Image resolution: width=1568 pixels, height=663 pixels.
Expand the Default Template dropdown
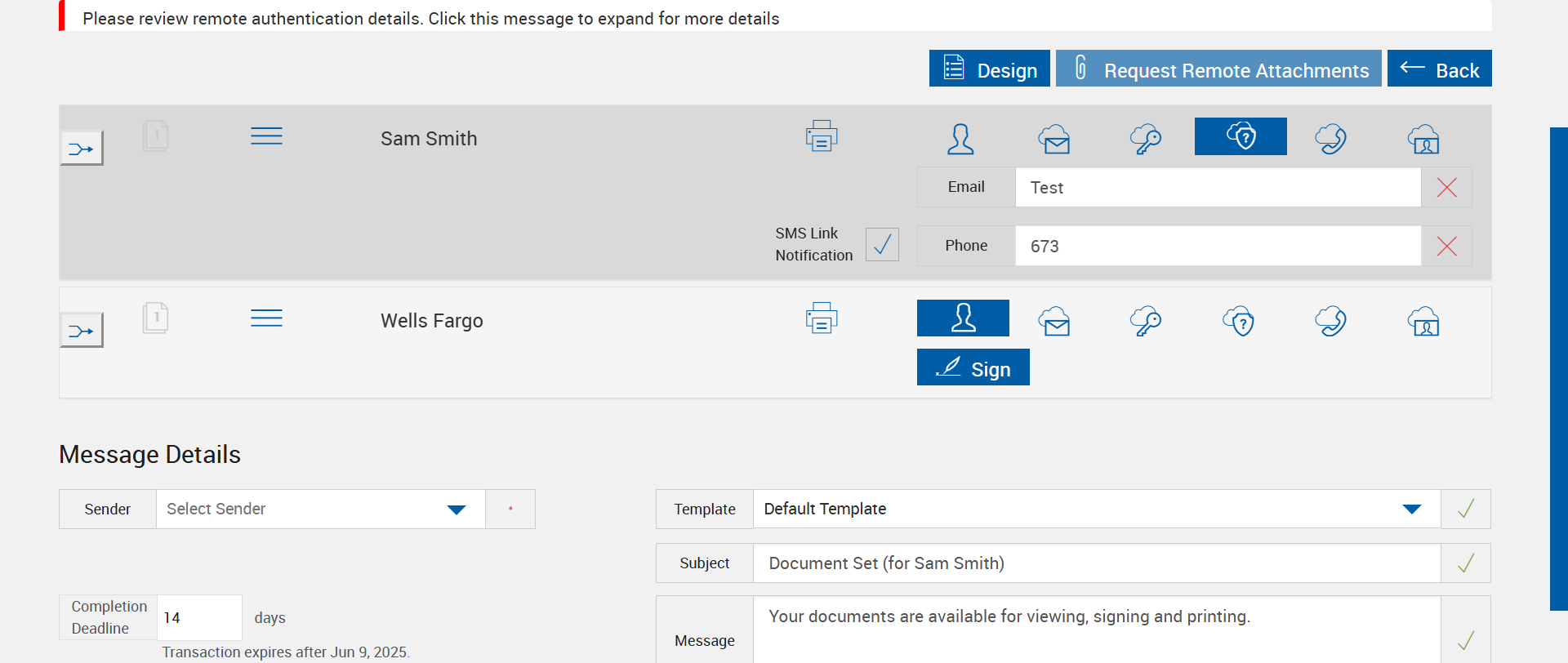point(1411,509)
